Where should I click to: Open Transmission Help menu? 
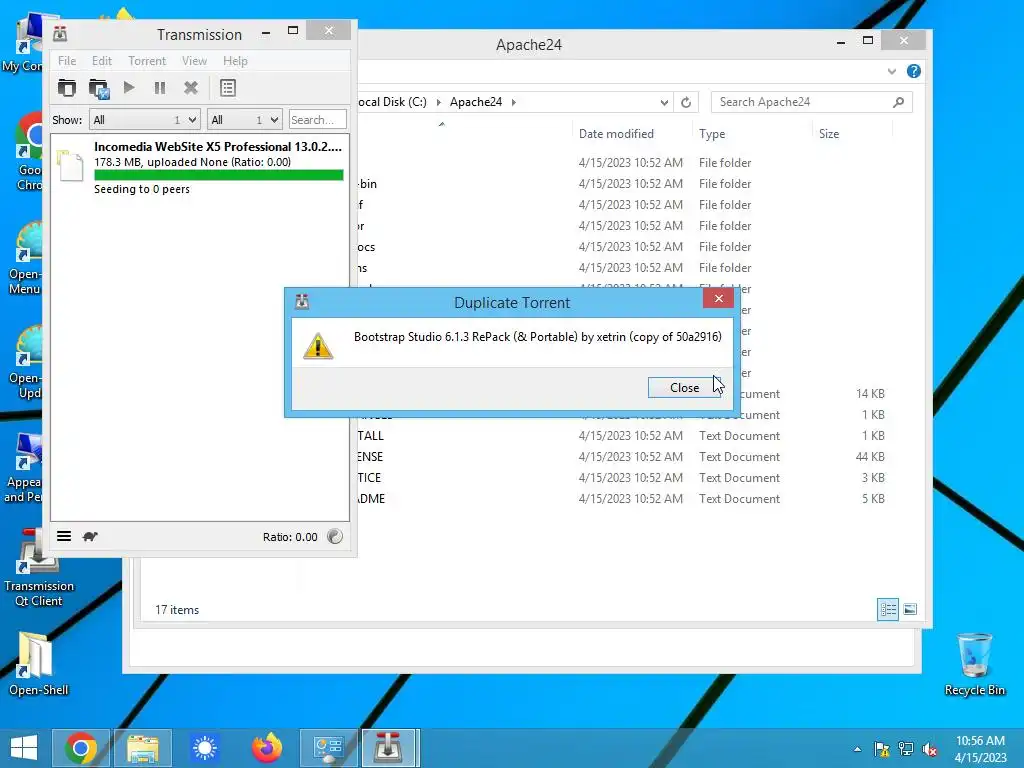(x=235, y=61)
